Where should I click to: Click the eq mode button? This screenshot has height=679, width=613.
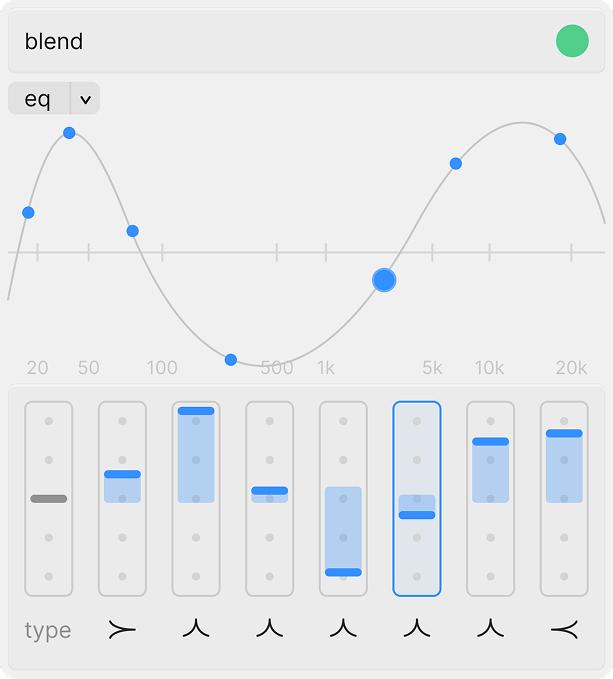(x=39, y=99)
